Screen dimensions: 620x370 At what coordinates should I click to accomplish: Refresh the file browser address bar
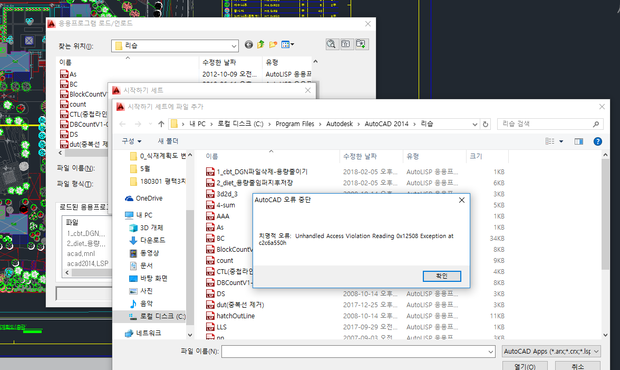click(486, 124)
